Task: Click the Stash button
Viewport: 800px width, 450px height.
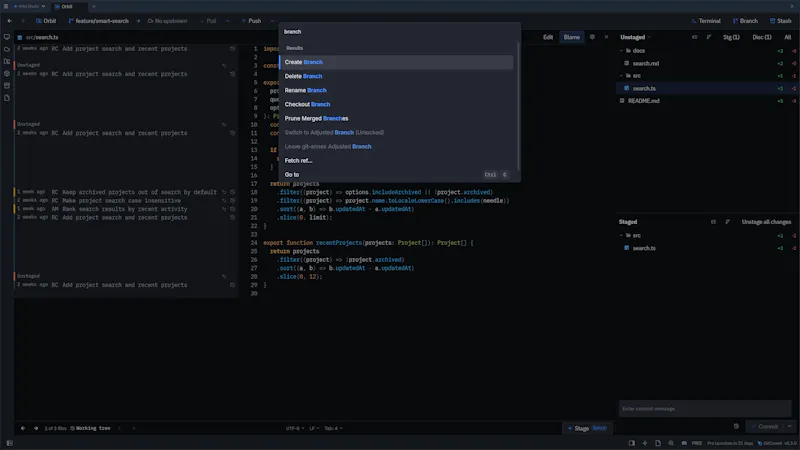Action: pos(781,21)
